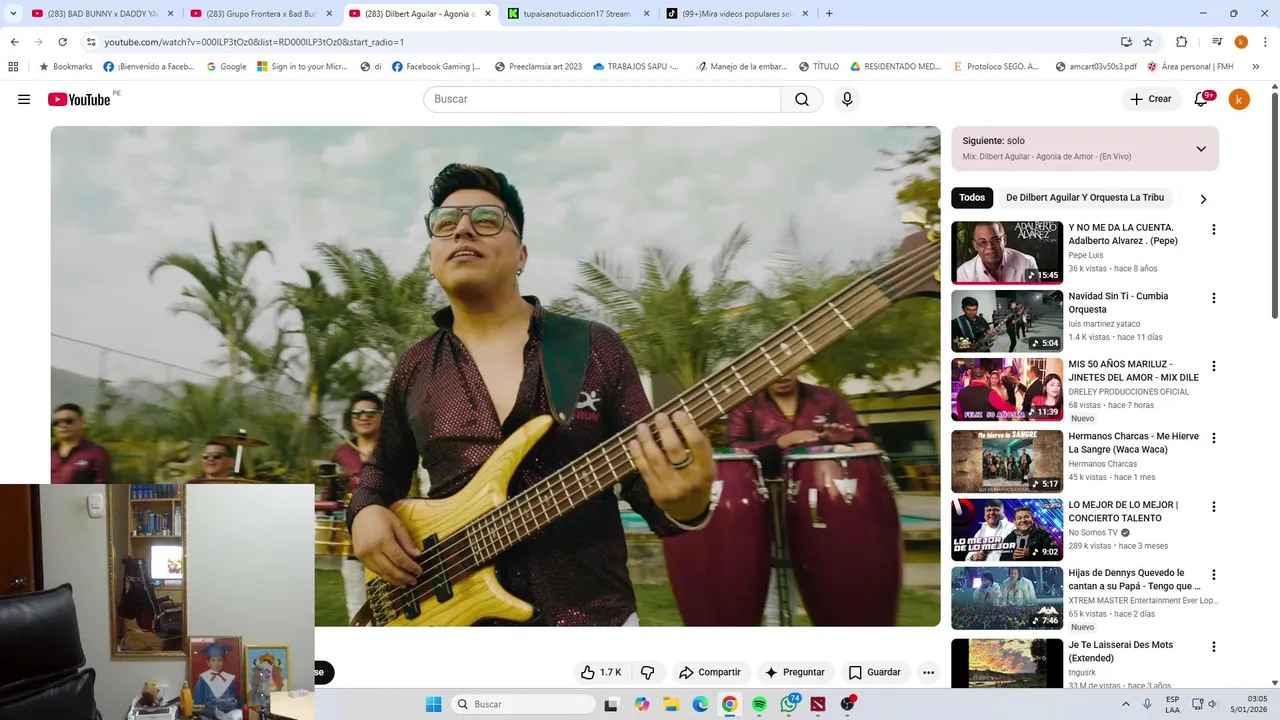Click the page vertical scrollbar
1280x720 pixels.
coord(1274,205)
